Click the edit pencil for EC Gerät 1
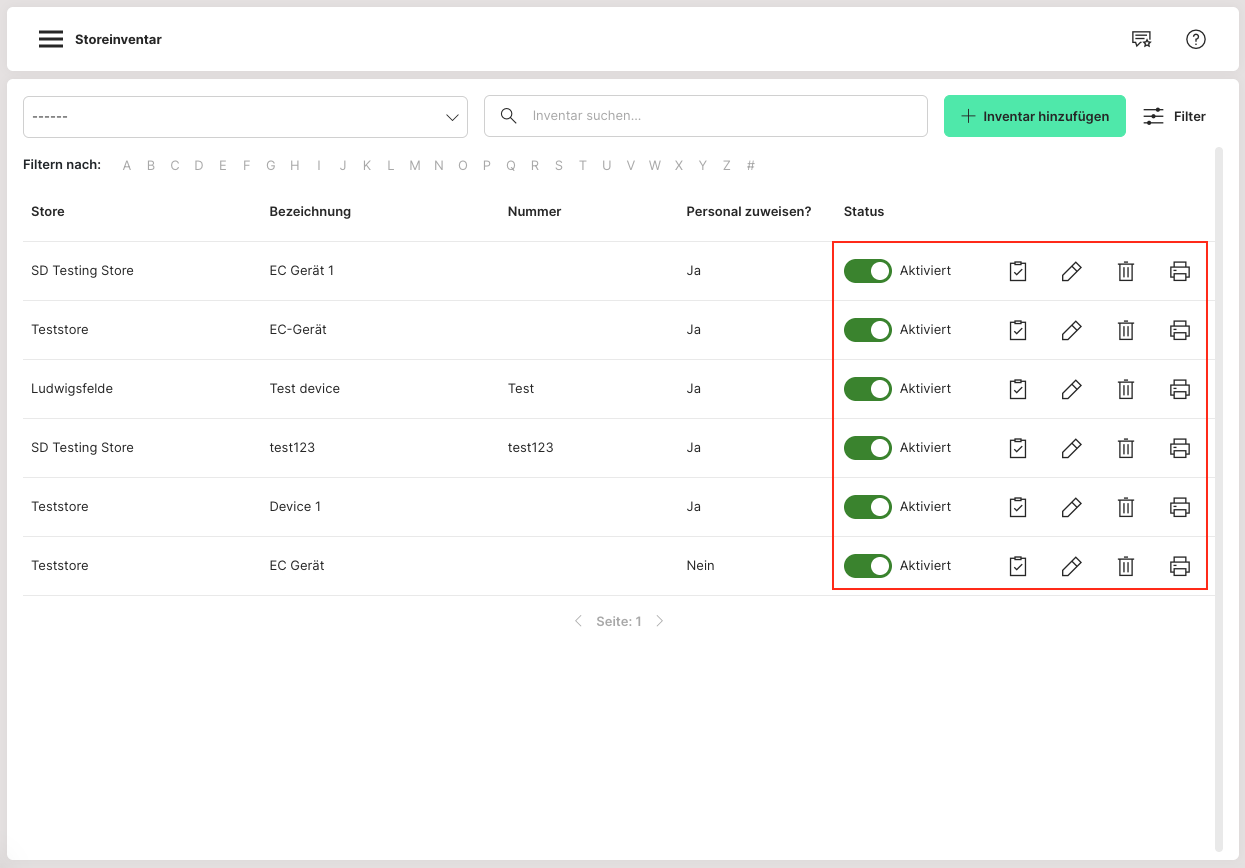Viewport: 1245px width, 868px height. point(1071,271)
